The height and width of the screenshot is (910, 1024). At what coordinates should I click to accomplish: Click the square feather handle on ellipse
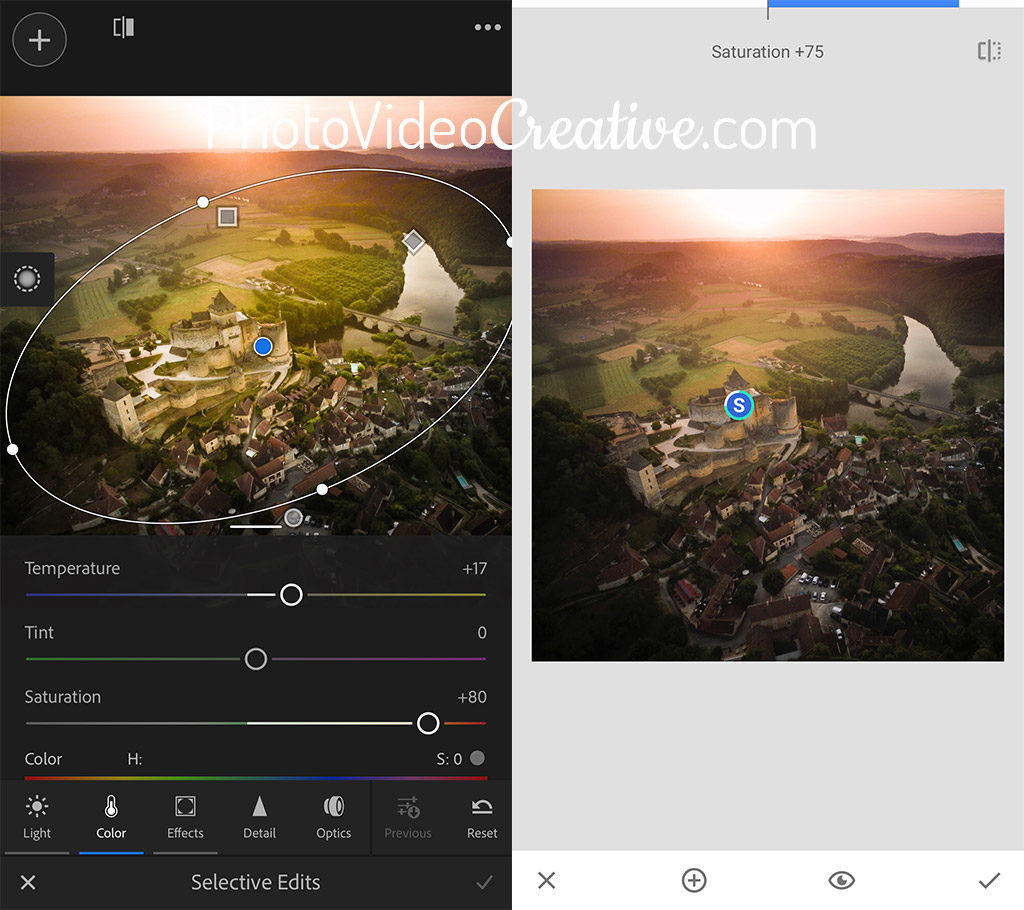click(227, 215)
